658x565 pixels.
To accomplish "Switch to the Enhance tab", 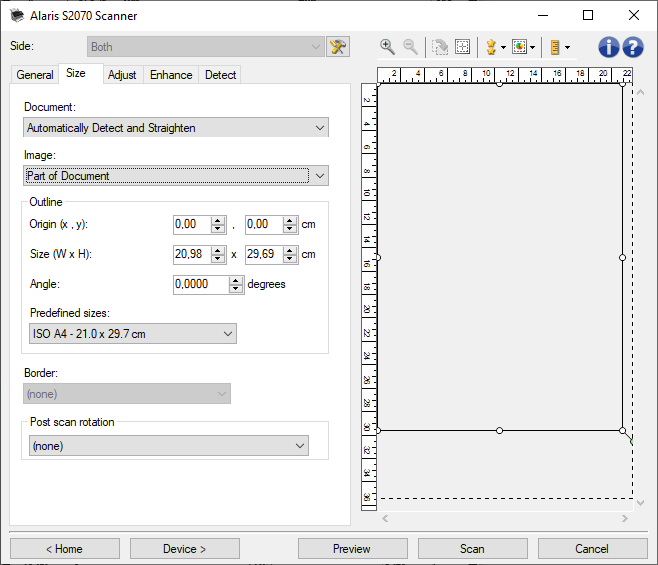I will 171,75.
